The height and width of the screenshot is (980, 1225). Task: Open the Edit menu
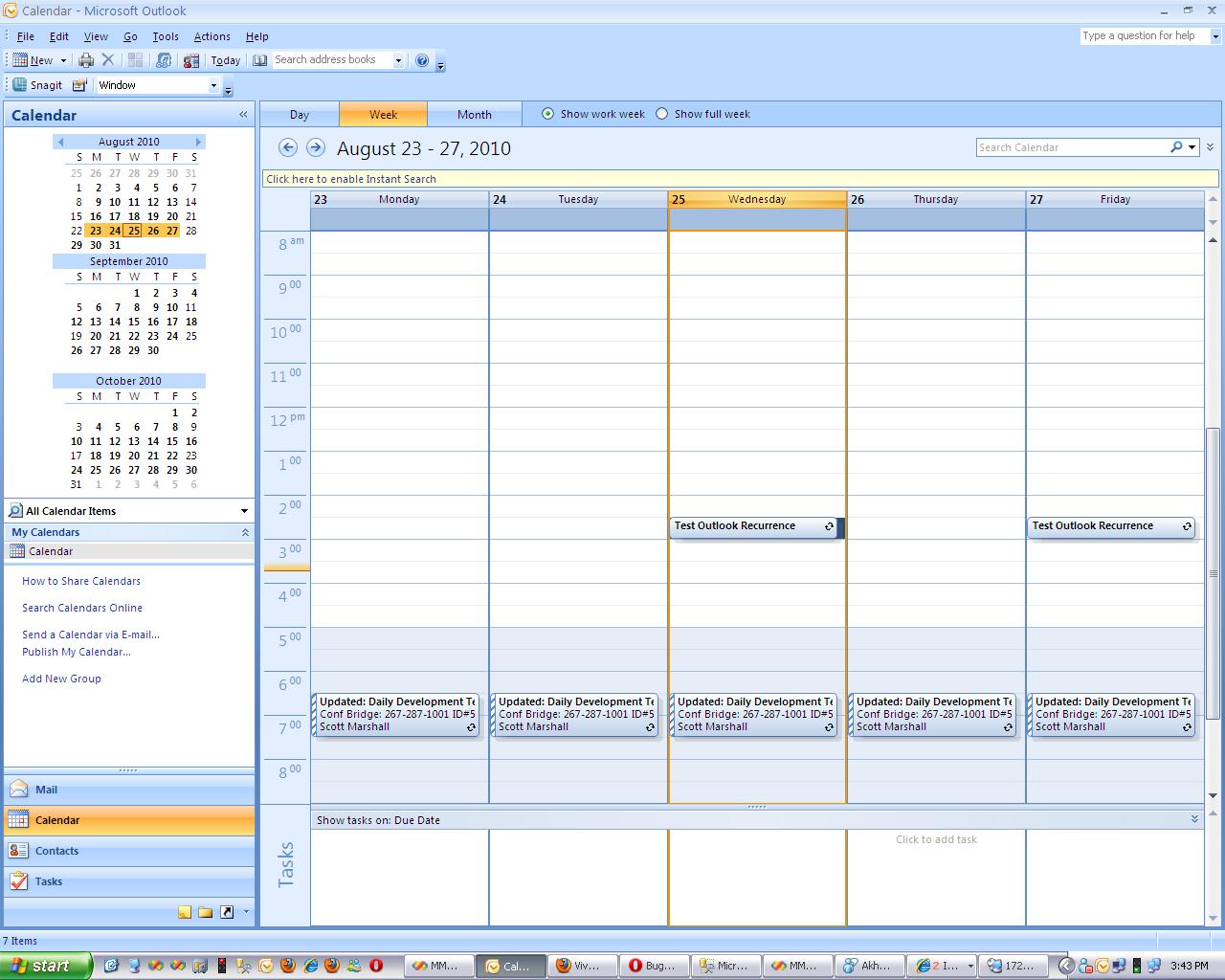[59, 36]
